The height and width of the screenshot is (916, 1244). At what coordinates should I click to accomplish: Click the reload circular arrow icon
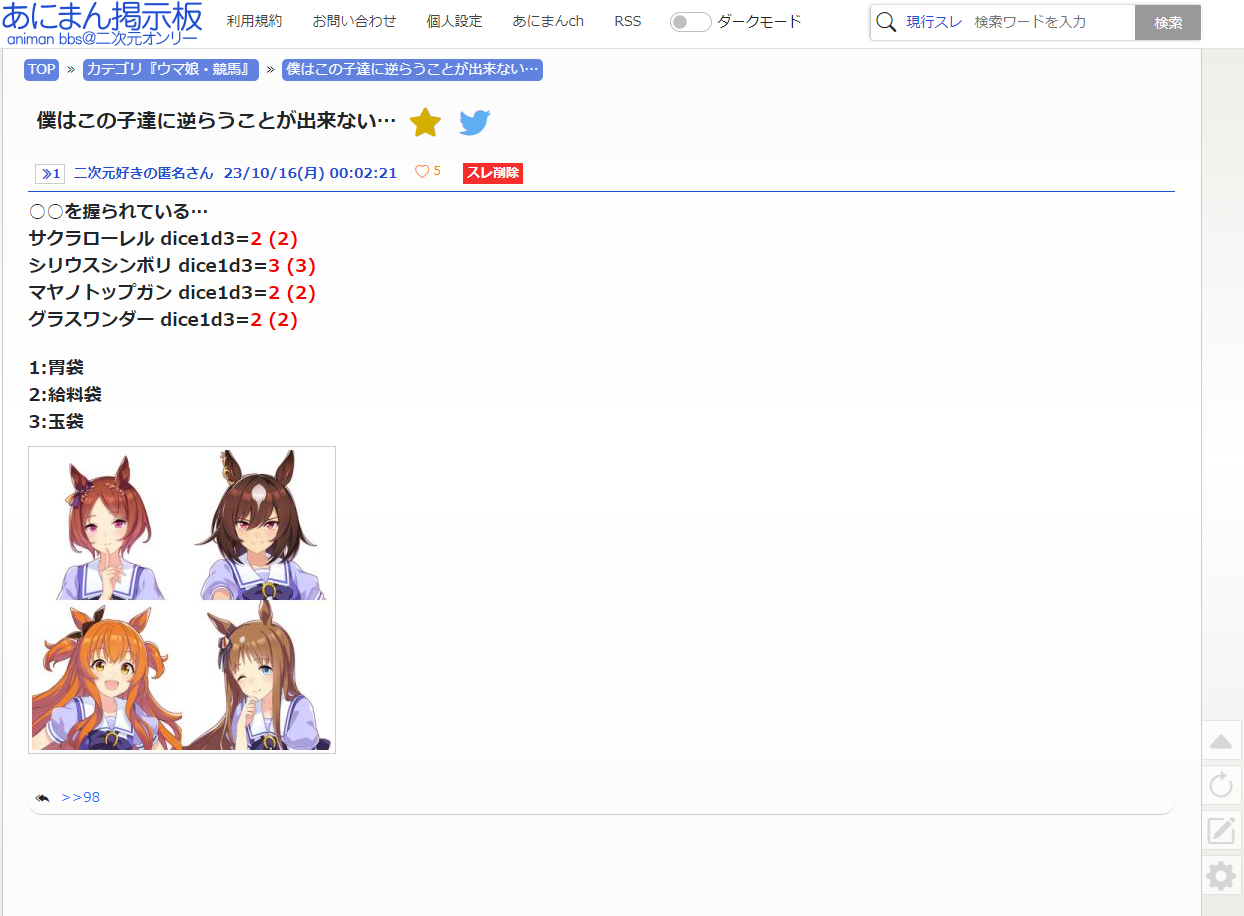coord(1221,785)
